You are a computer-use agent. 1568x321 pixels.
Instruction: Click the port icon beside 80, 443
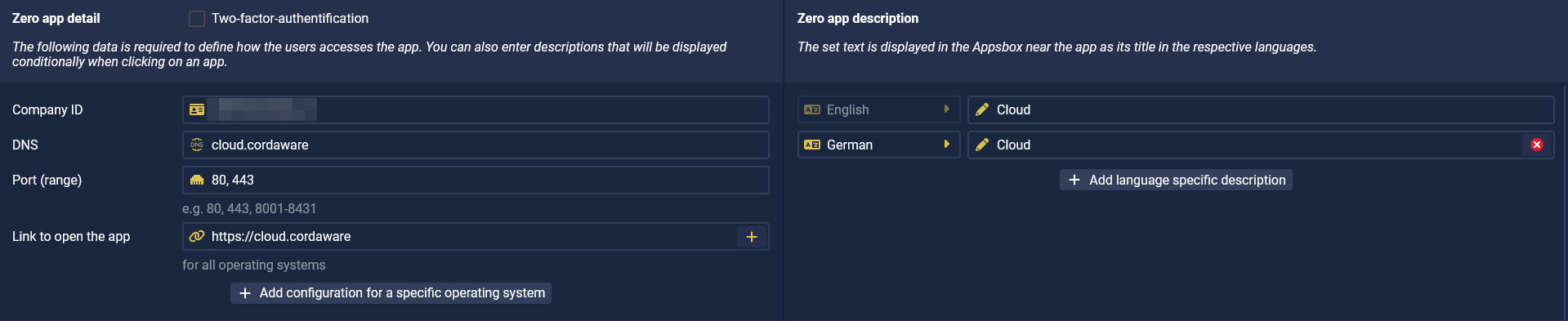197,180
